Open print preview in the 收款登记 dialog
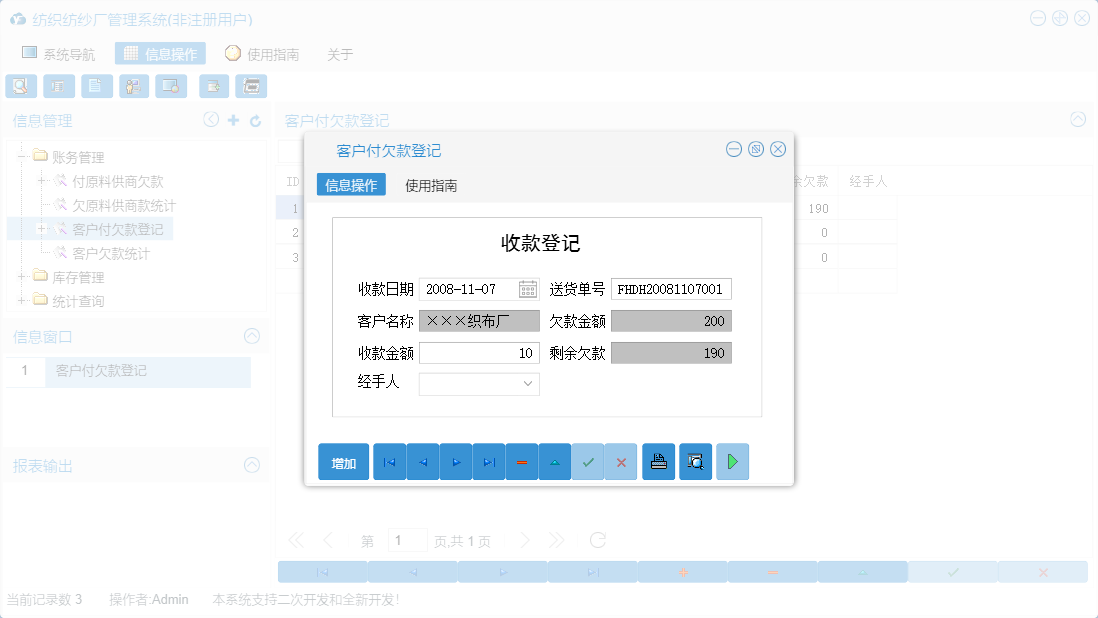1098x618 pixels. pos(695,461)
